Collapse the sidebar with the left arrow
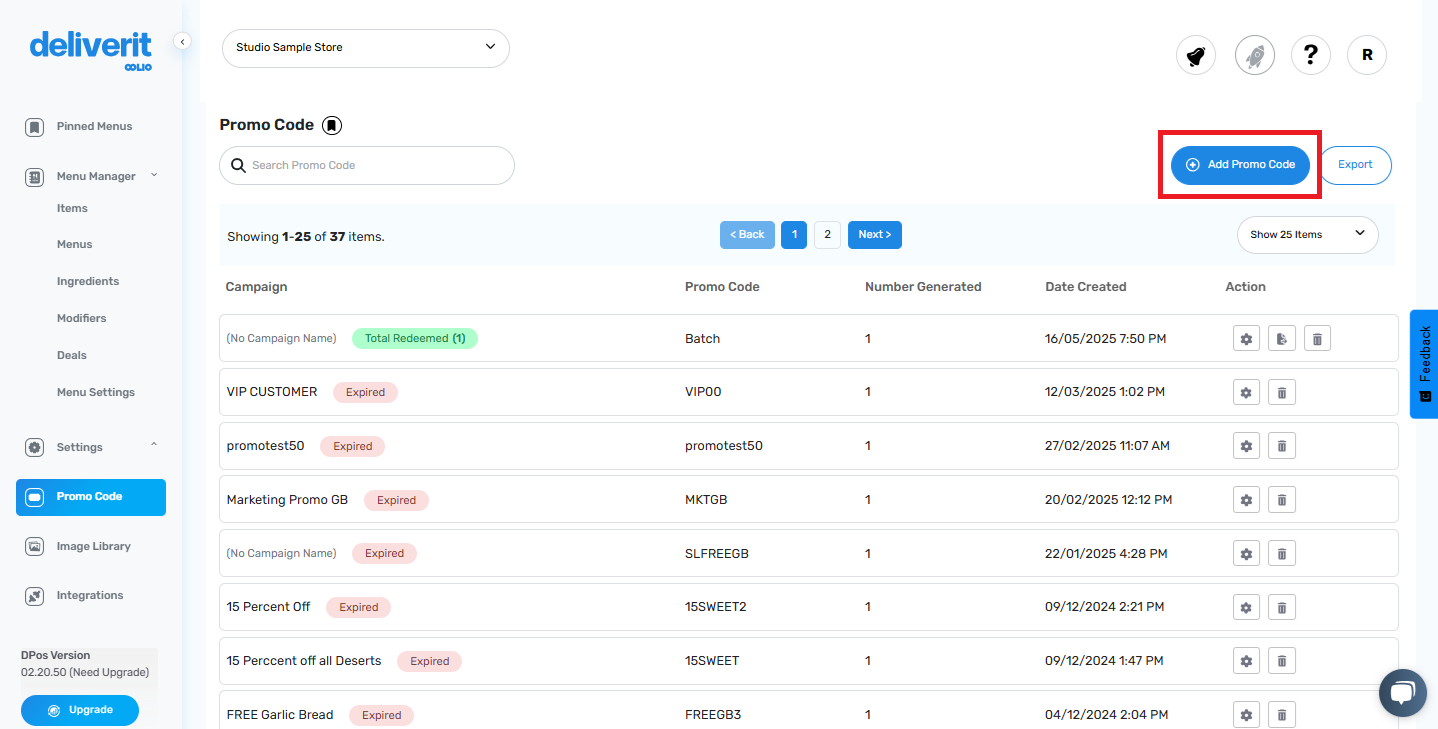1438x729 pixels. [182, 41]
